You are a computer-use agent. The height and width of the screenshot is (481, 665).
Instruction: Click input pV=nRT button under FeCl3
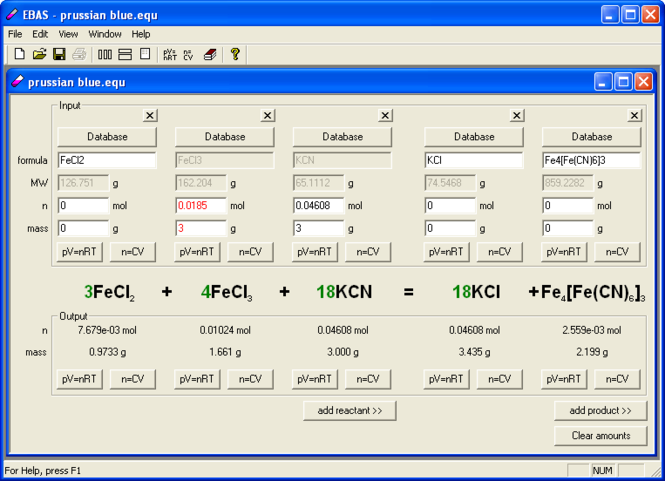pos(197,252)
